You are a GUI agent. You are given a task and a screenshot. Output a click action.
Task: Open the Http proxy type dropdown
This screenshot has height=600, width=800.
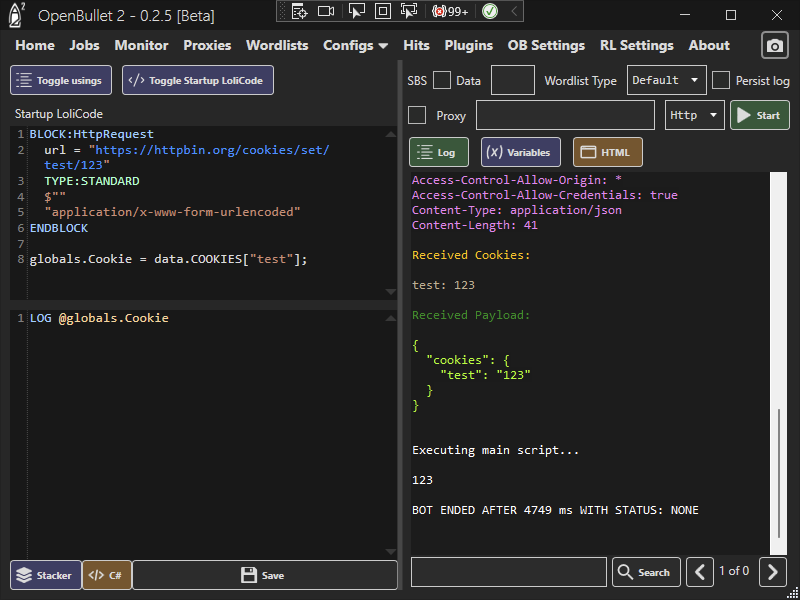(x=694, y=115)
